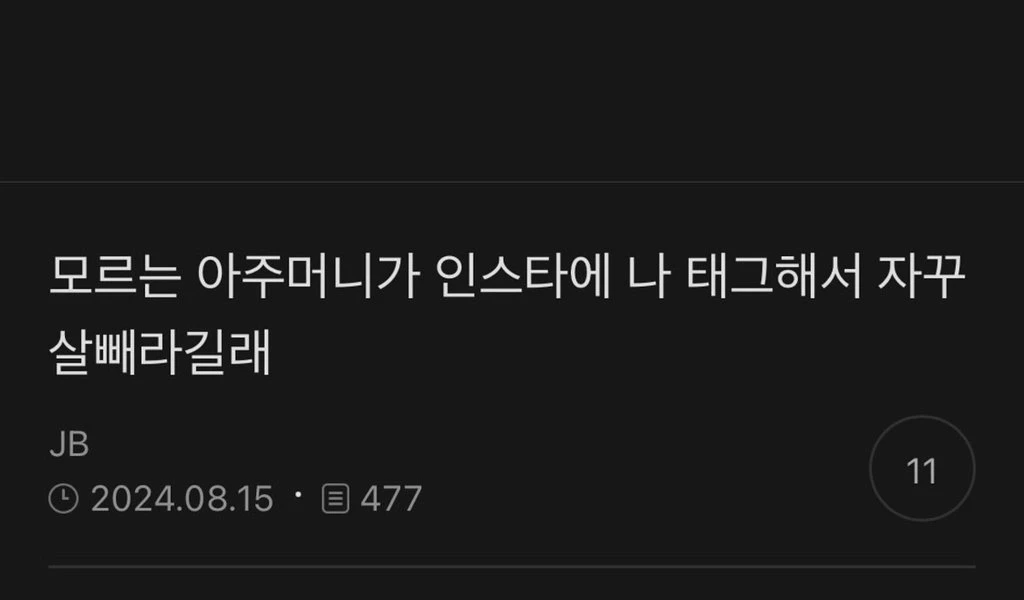This screenshot has width=1024, height=600.
Task: Click the empty dark header area above the post
Action: [512, 89]
